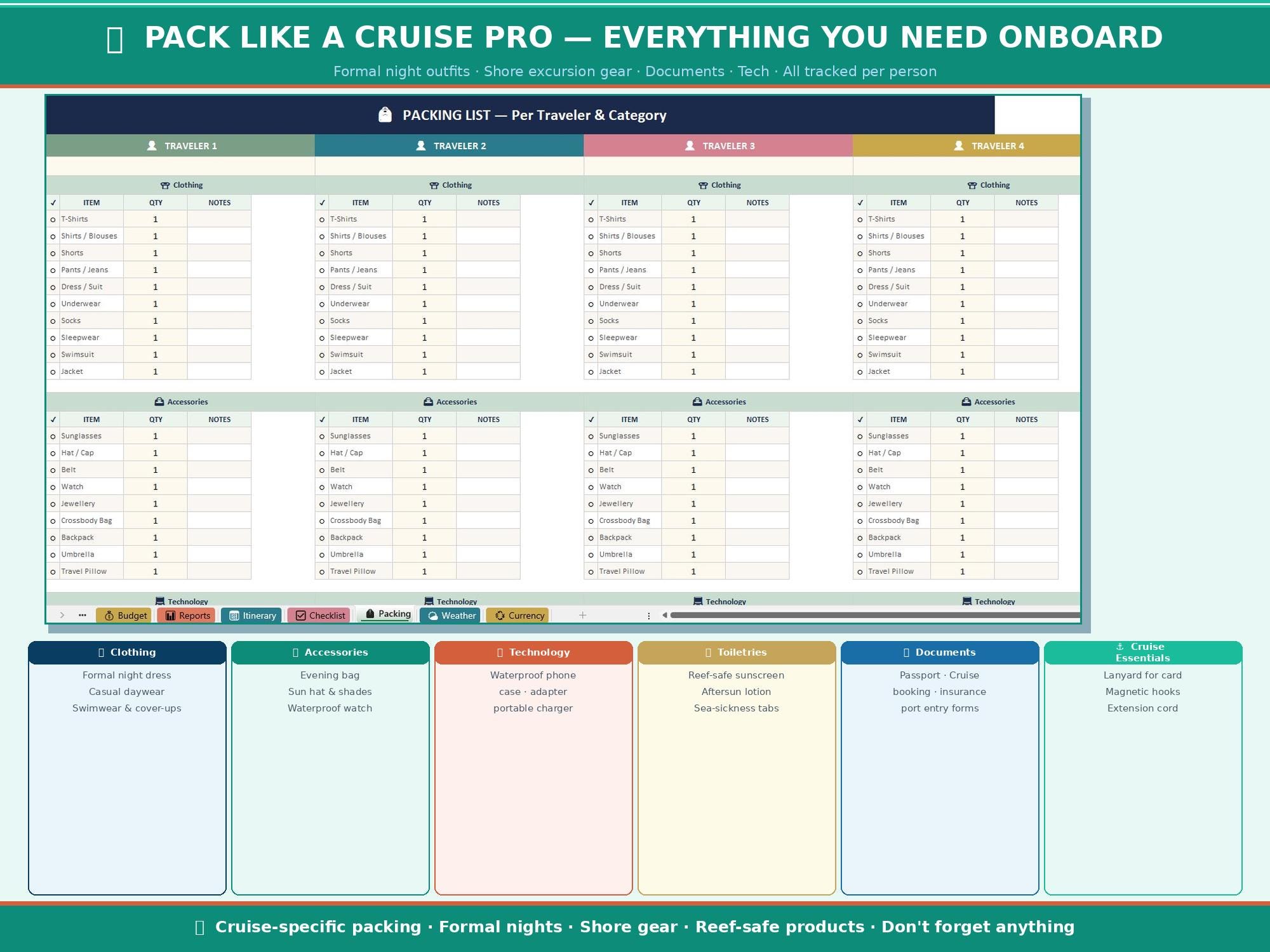The image size is (1270, 952).
Task: Click the Traveler 1 person icon
Action: pos(152,145)
